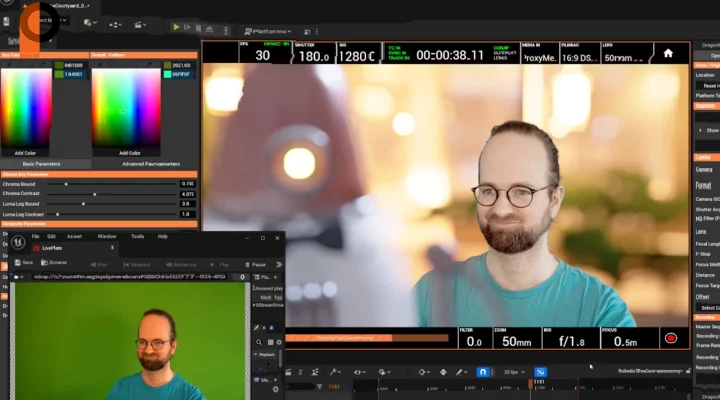Viewport: 720px width, 400px height.
Task: Open the Blueprints dropdown in main toolbar
Action: (115, 25)
